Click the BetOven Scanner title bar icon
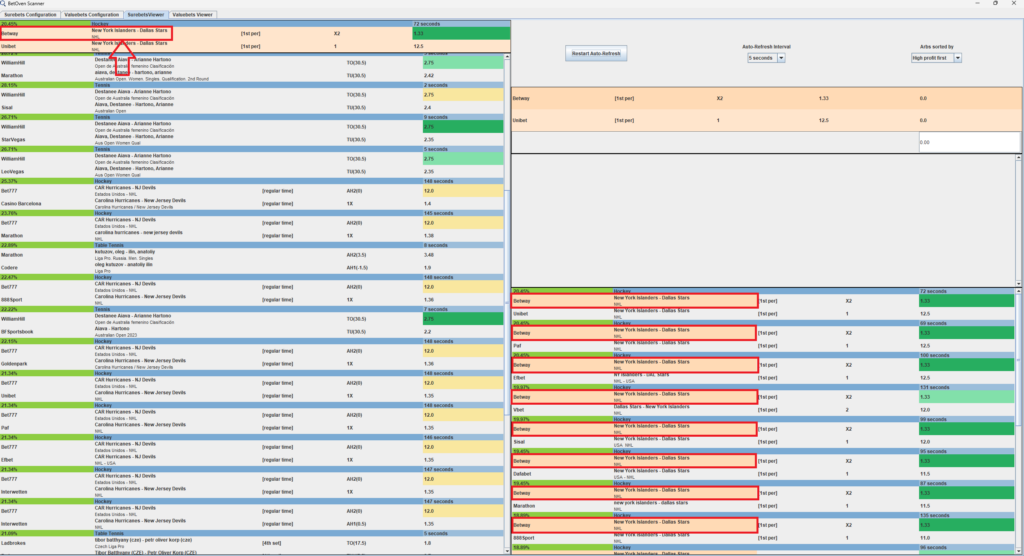 3,3
